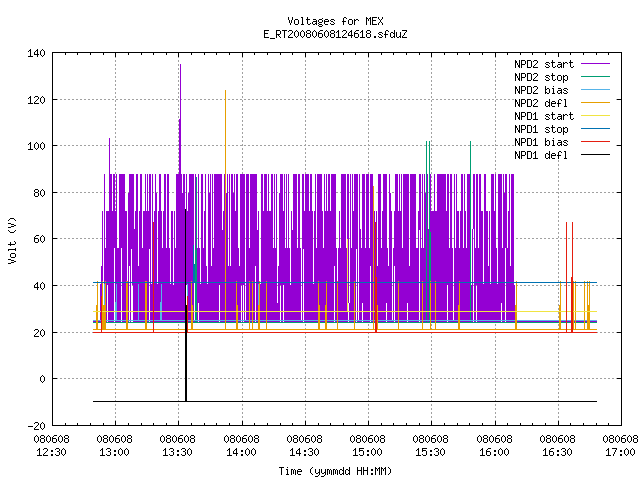
Task: Click the orange NPD2 defl legend line
Action: (x=596, y=102)
